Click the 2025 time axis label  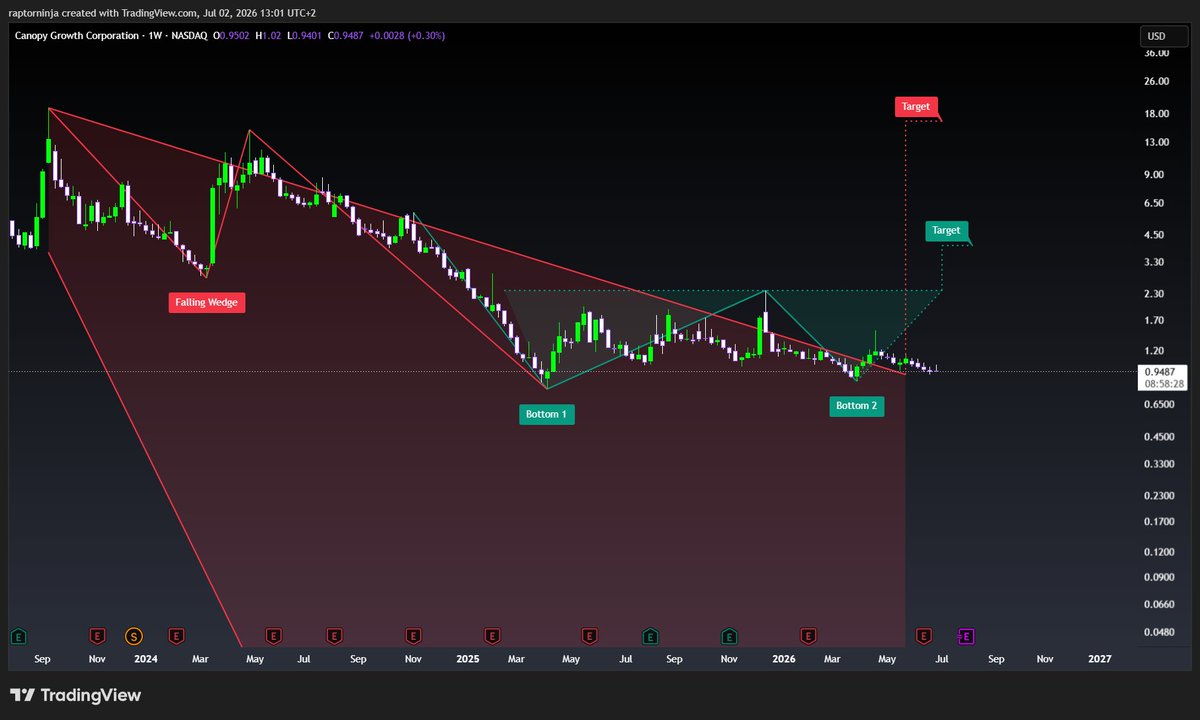pyautogui.click(x=467, y=659)
